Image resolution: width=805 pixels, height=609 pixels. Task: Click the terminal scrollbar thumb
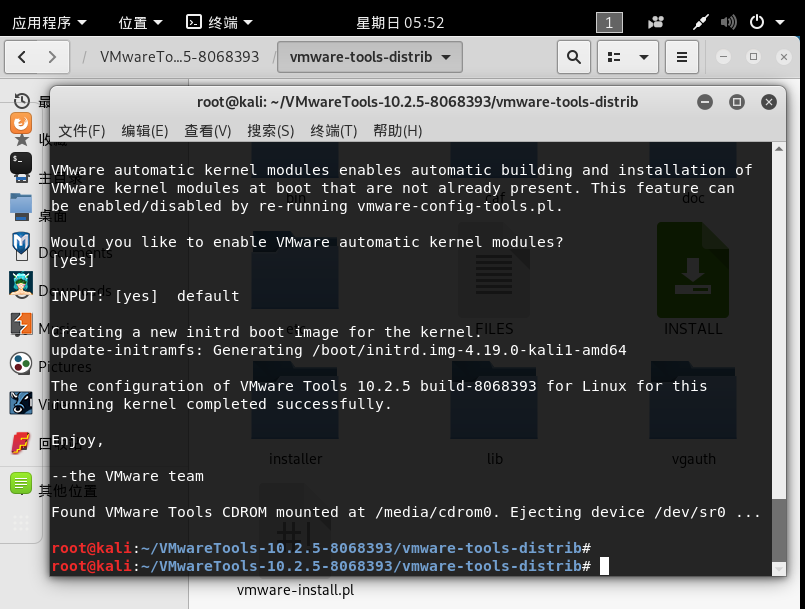tap(779, 530)
